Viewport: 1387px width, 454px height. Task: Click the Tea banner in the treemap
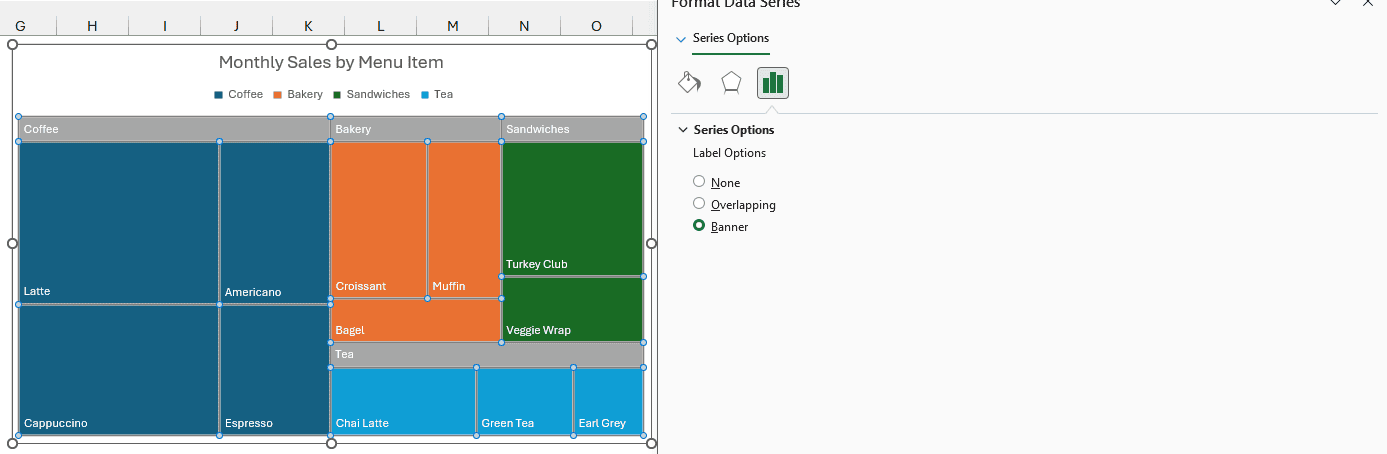(487, 354)
